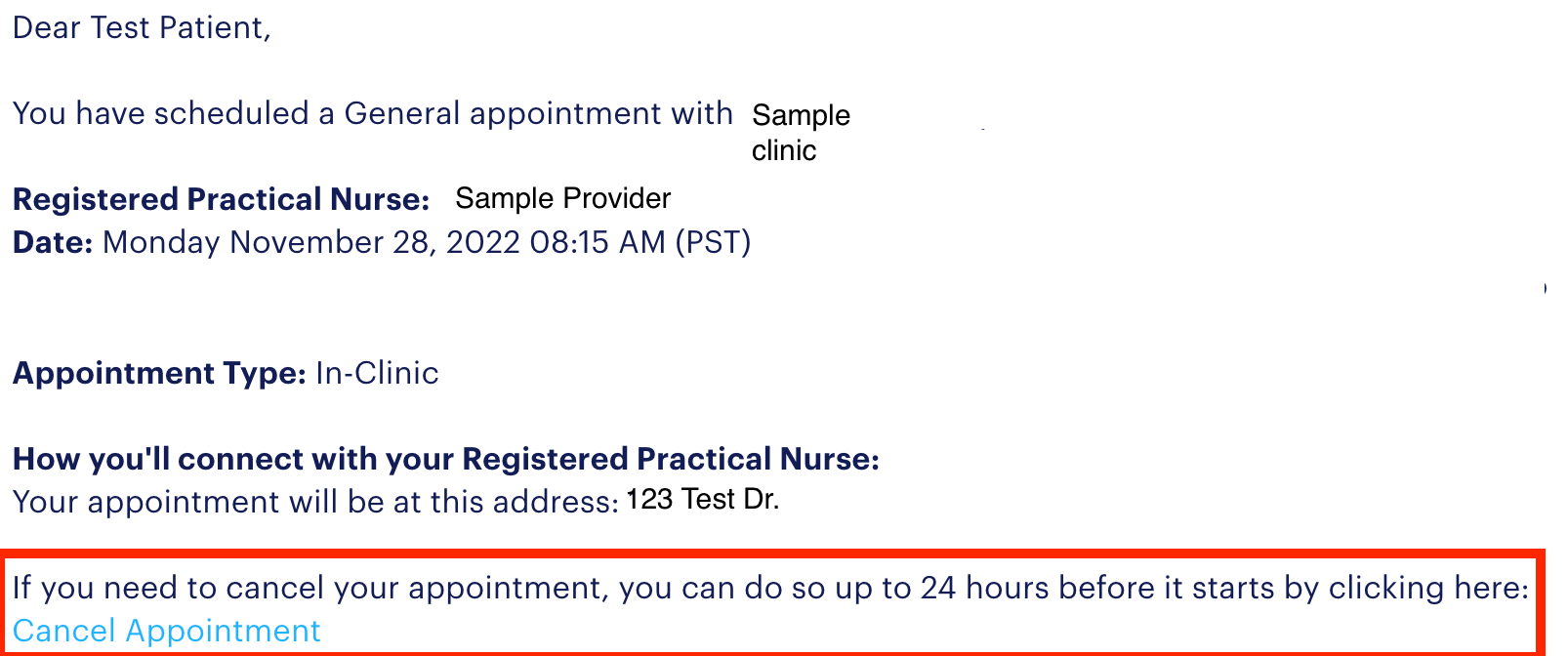Image resolution: width=1568 pixels, height=656 pixels.
Task: Click 'Your appointment will be at this address' text
Action: pyautogui.click(x=314, y=502)
